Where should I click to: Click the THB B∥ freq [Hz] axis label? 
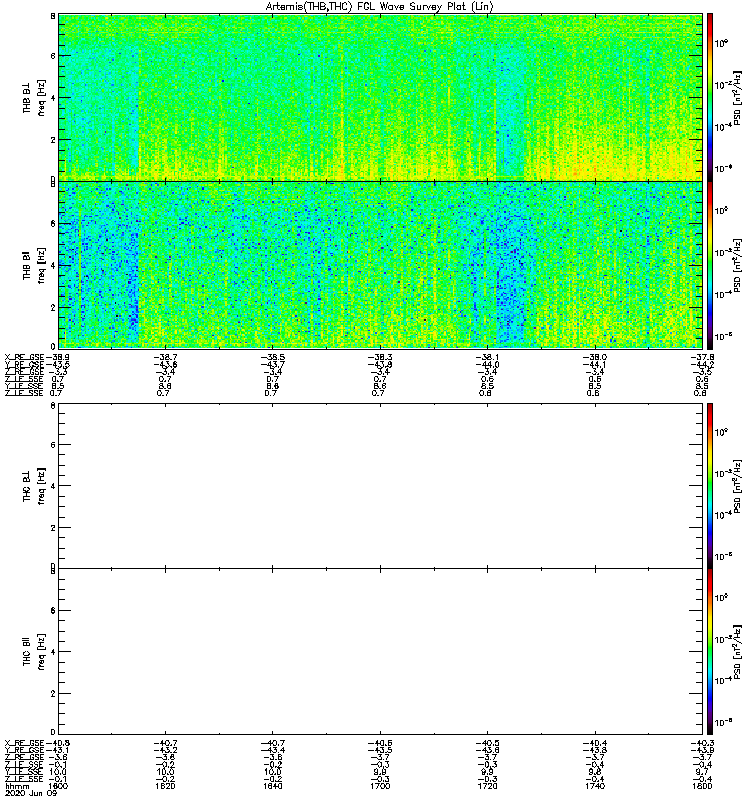click(x=34, y=265)
